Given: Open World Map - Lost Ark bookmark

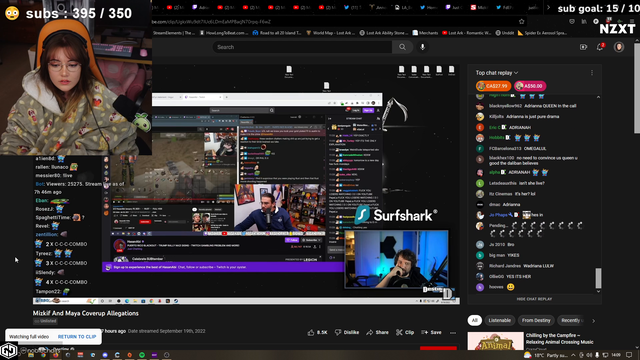Looking at the screenshot, I should coord(331,33).
